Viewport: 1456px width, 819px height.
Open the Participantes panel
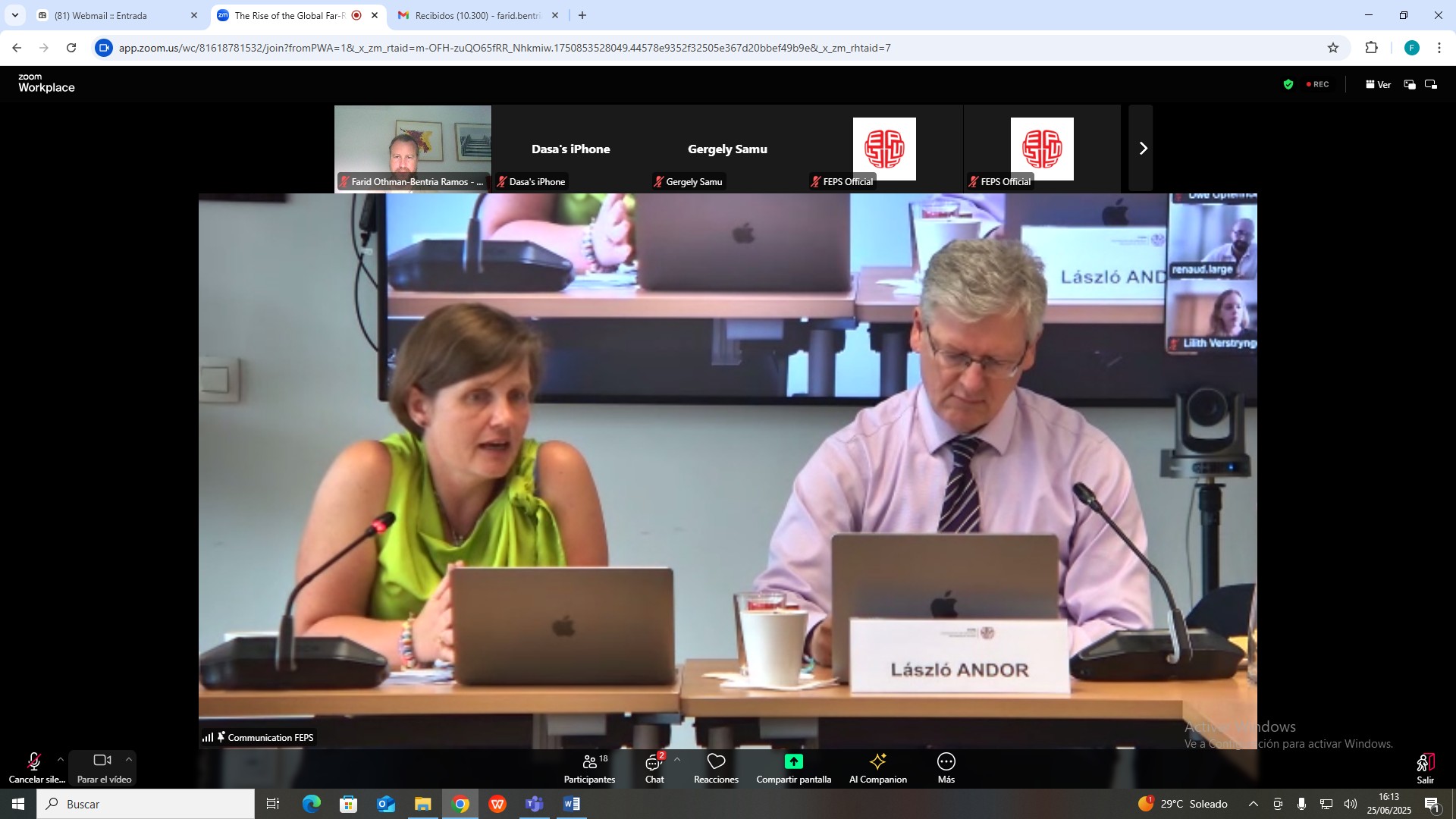click(589, 767)
